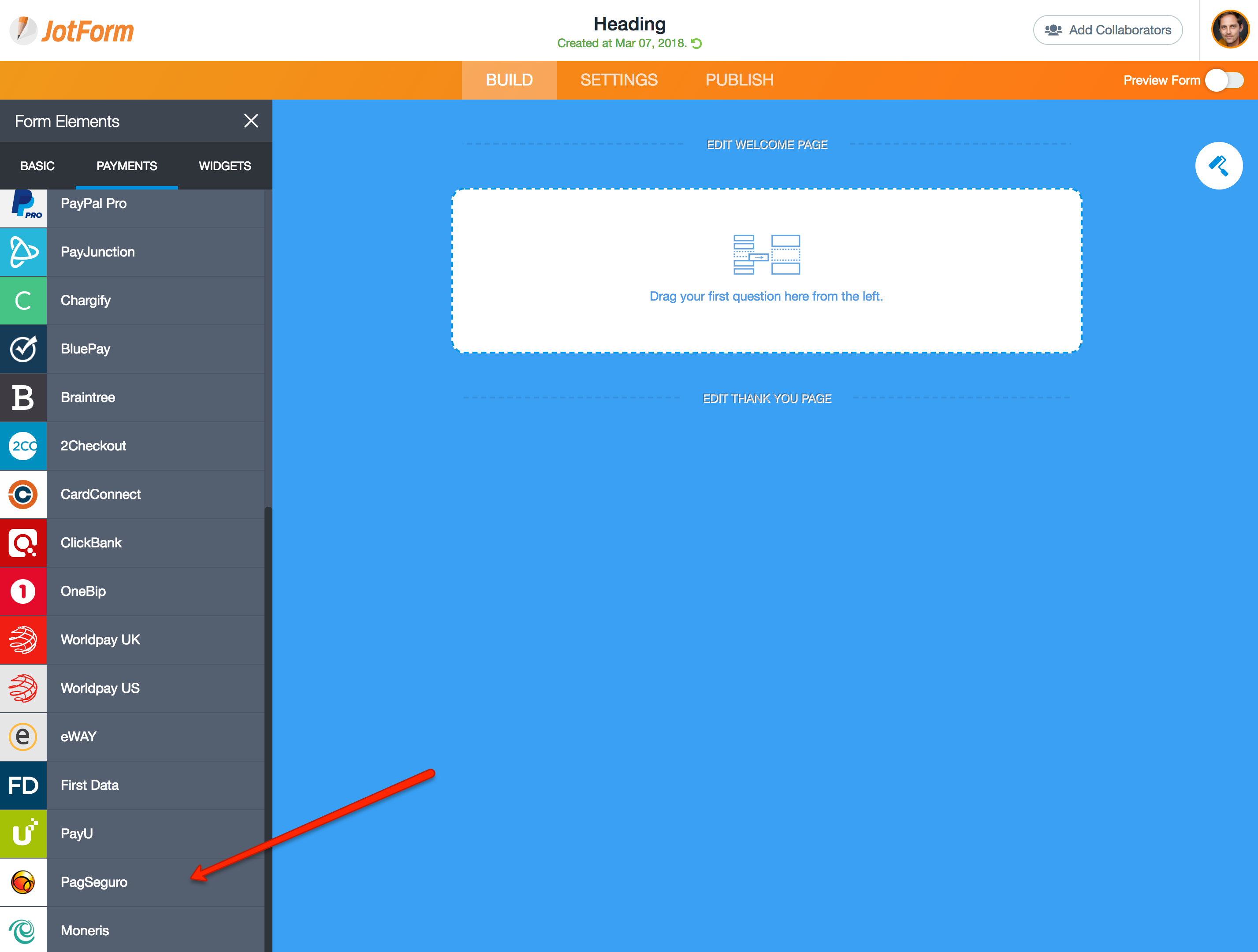Click the 2Checkout logo icon
The width and height of the screenshot is (1258, 952).
(23, 446)
